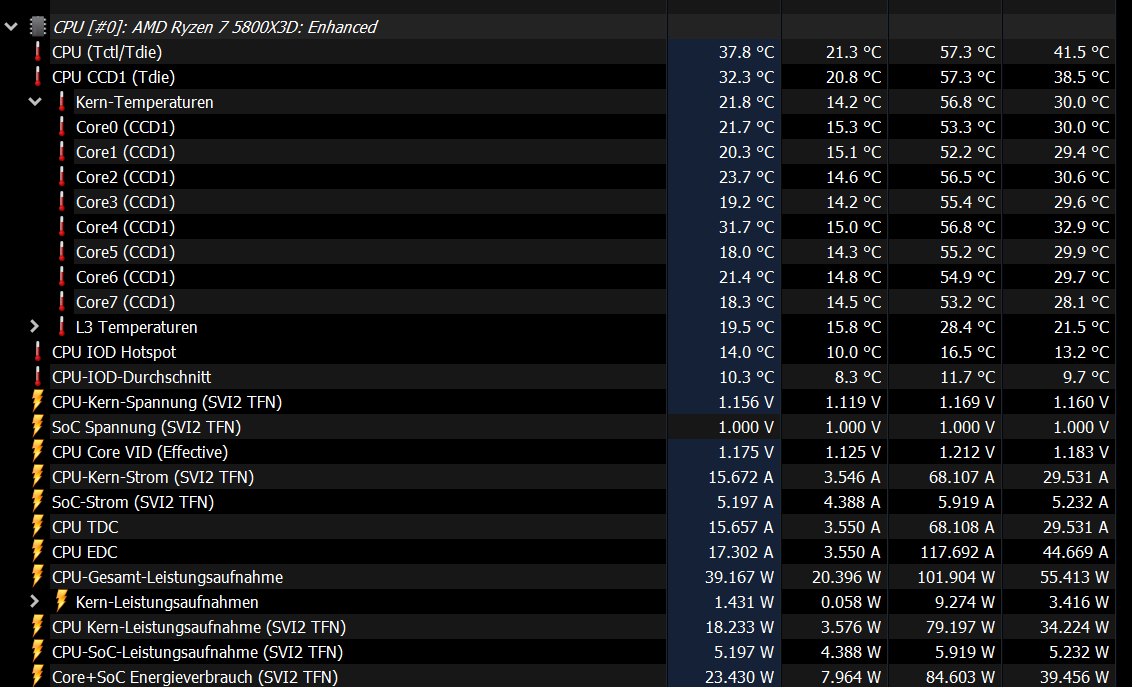Select the CPU TDC row label
The width and height of the screenshot is (1132, 687).
click(x=85, y=528)
